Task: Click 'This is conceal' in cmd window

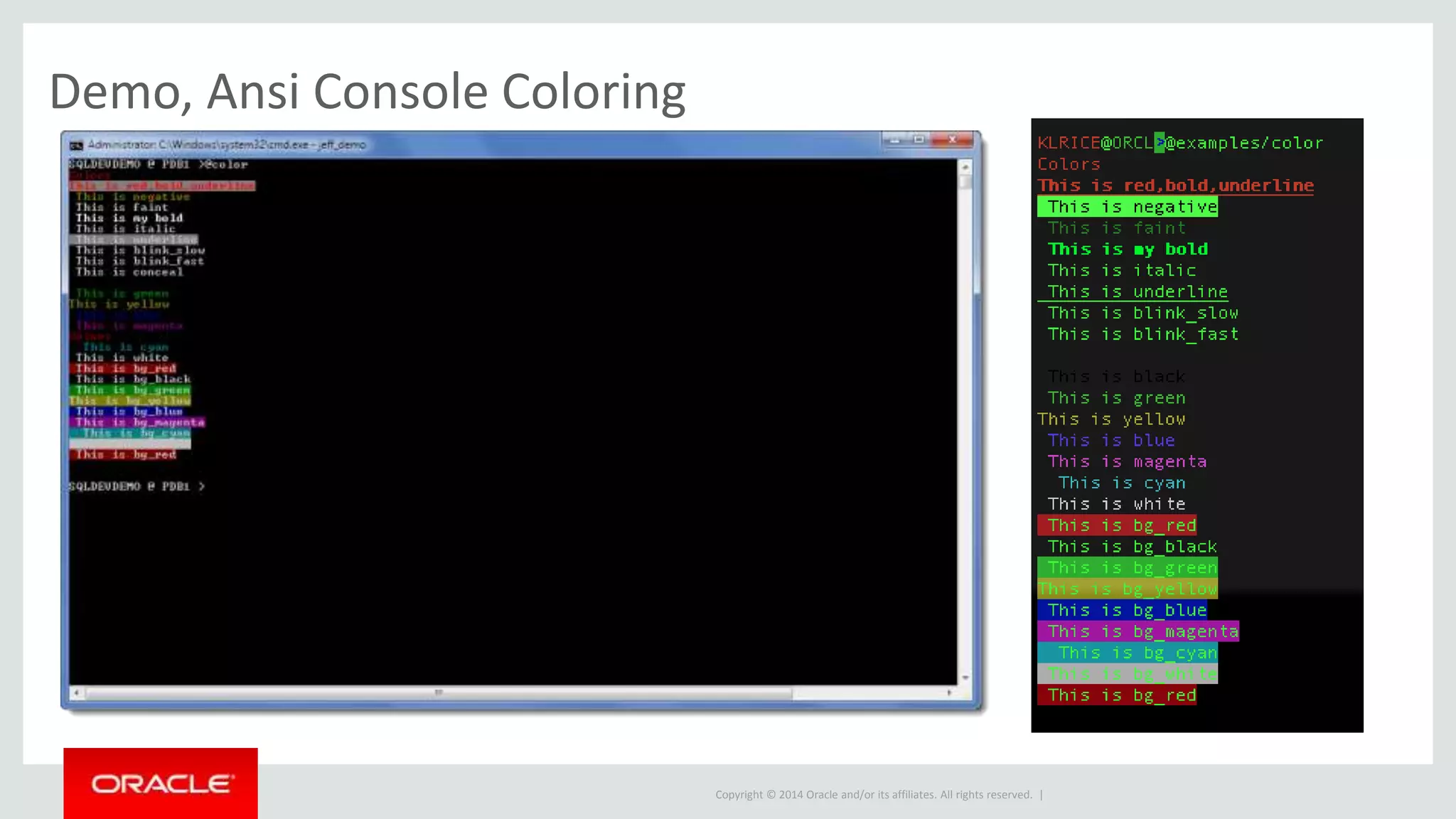Action: (x=129, y=272)
